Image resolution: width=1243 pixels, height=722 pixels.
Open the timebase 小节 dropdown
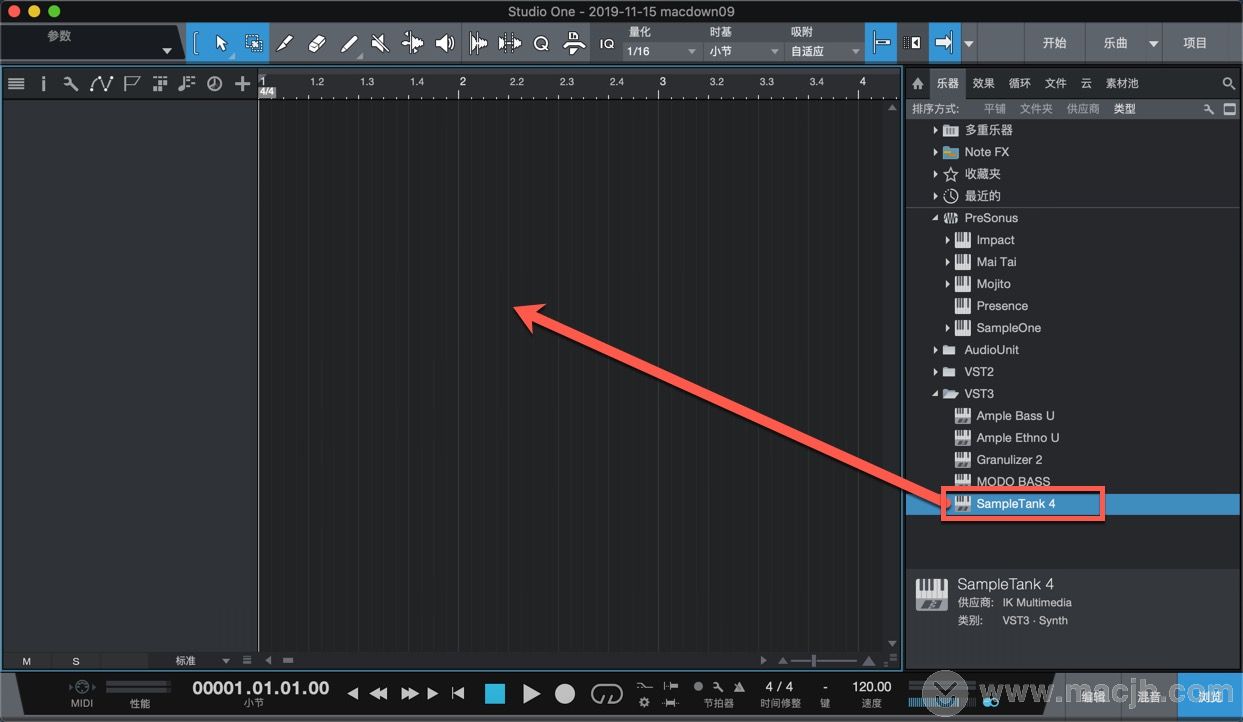click(744, 51)
